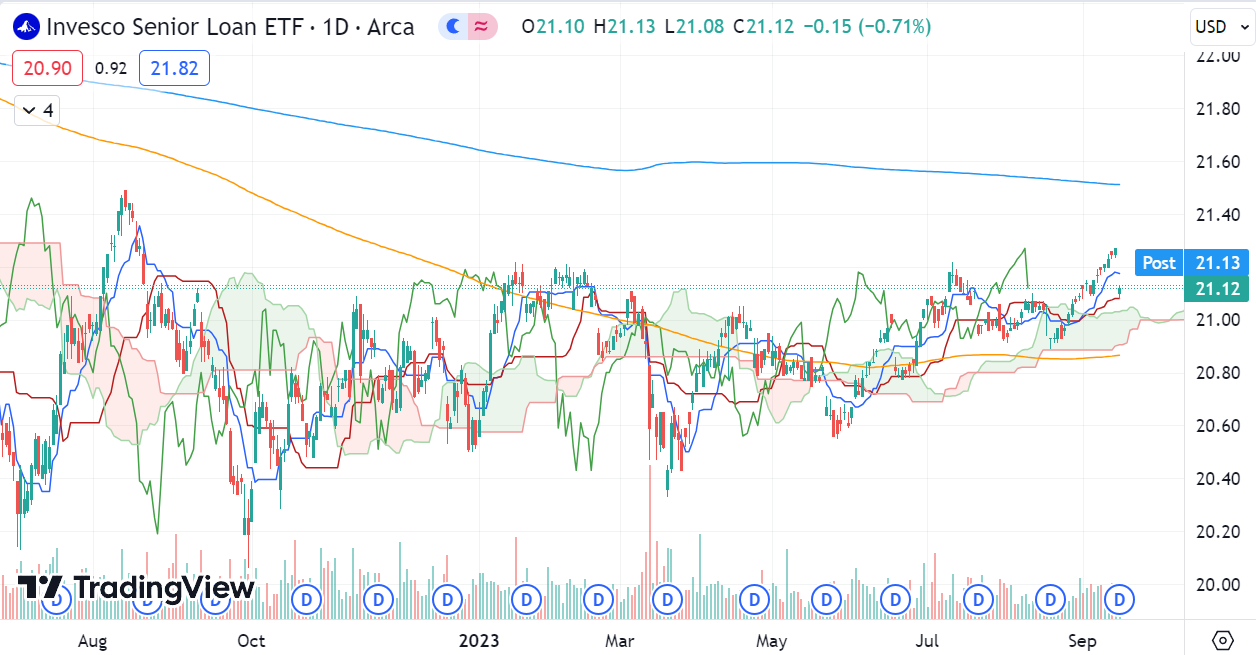Click the 20.60 price axis label
The width and height of the screenshot is (1256, 655).
click(1219, 426)
